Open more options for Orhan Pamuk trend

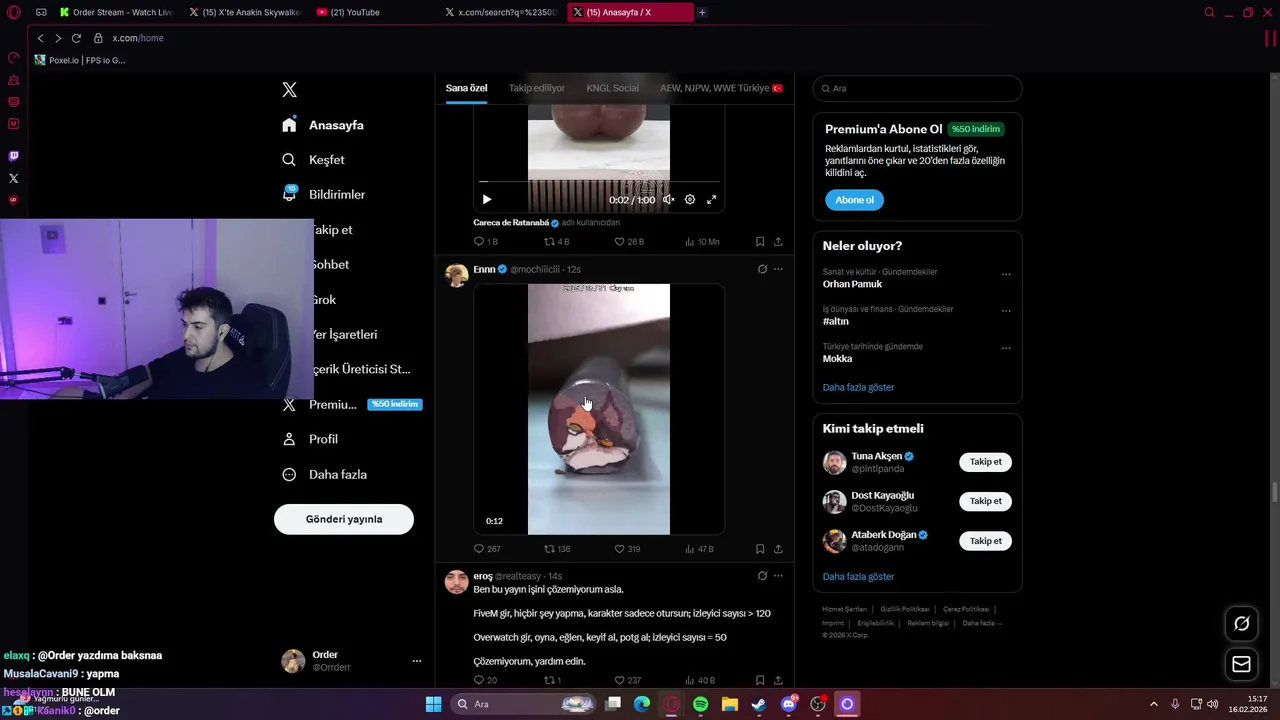1006,273
